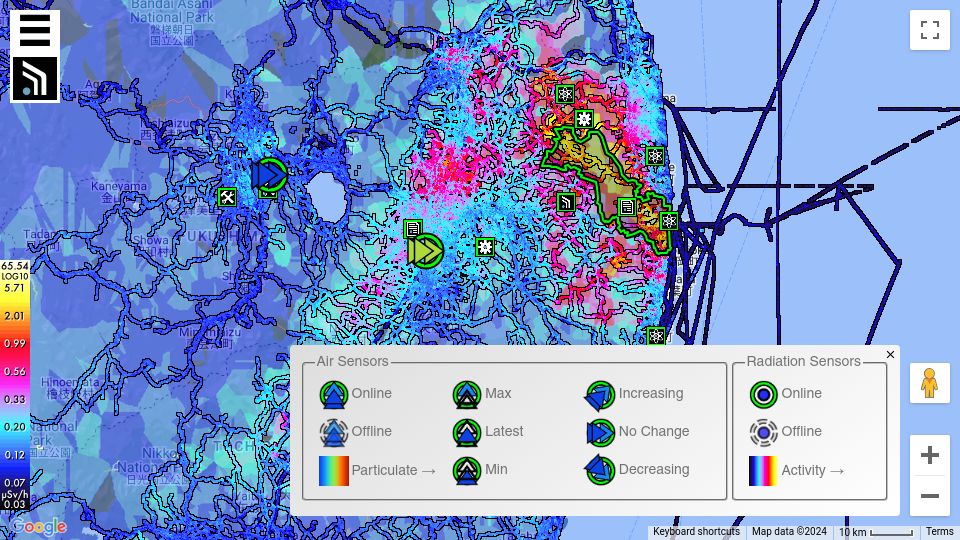Image resolution: width=960 pixels, height=540 pixels.
Task: Click the "Latest" legend label
Action: click(x=504, y=431)
